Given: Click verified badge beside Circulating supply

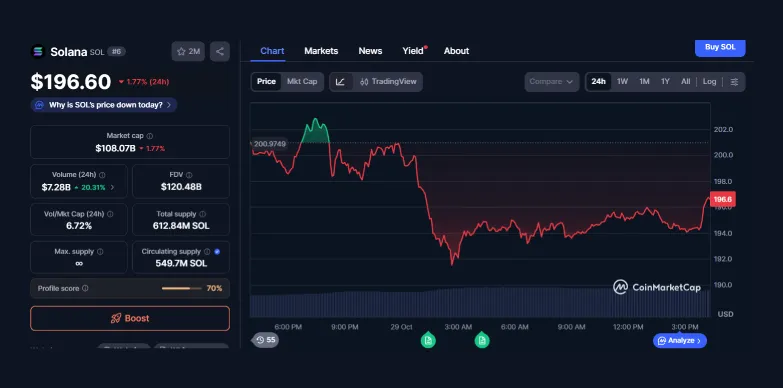Looking at the screenshot, I should (217, 252).
